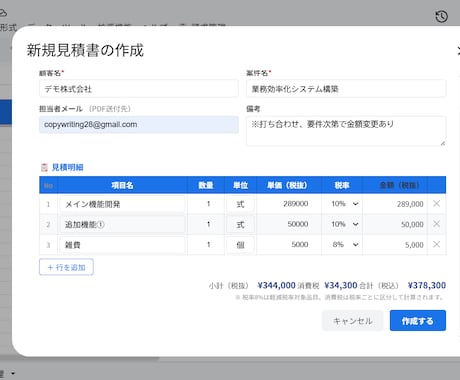This screenshot has width=460, height=380.
Task: Click the 新規見積書の作成 dialog title
Action: click(x=85, y=50)
